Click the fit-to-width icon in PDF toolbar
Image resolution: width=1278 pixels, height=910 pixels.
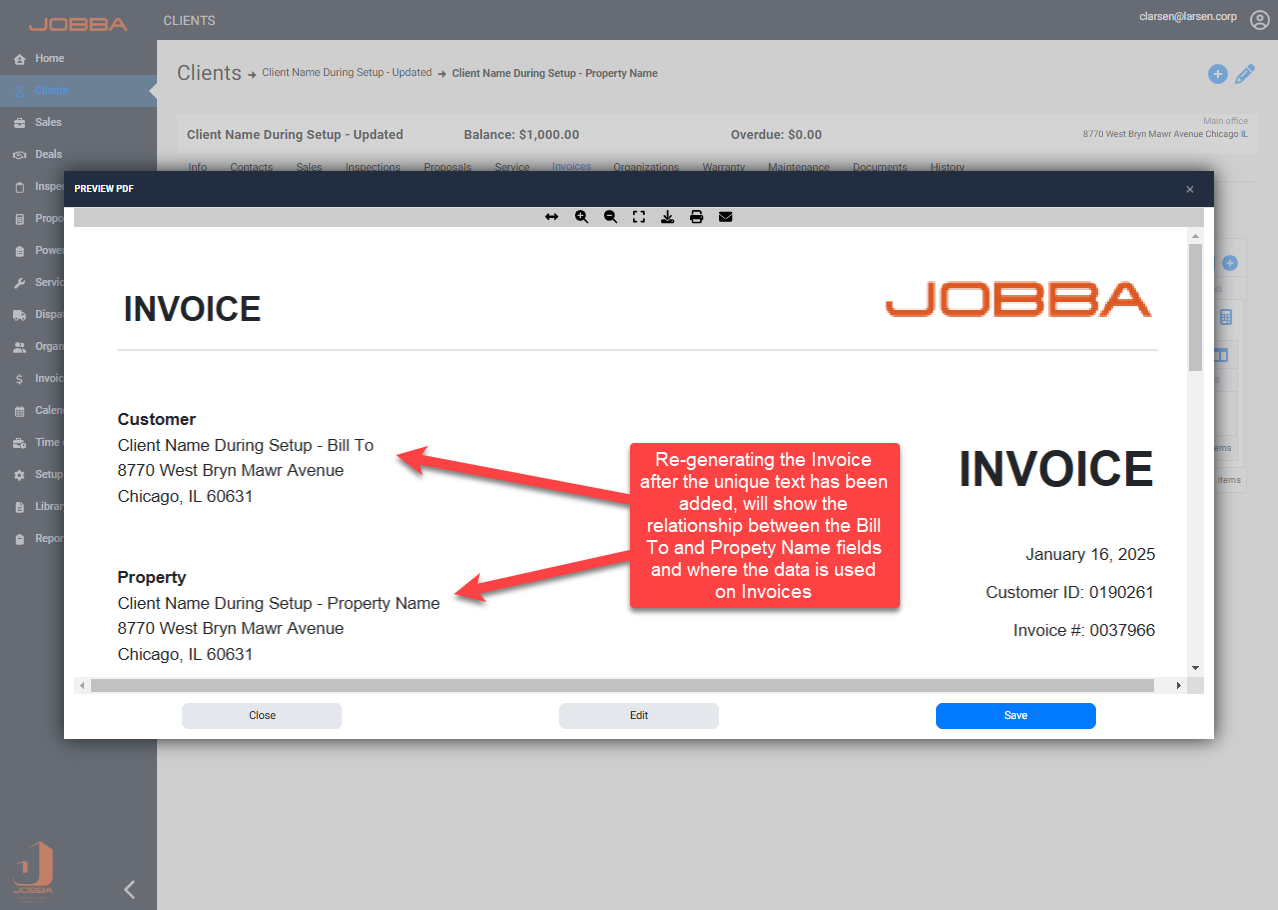point(551,217)
